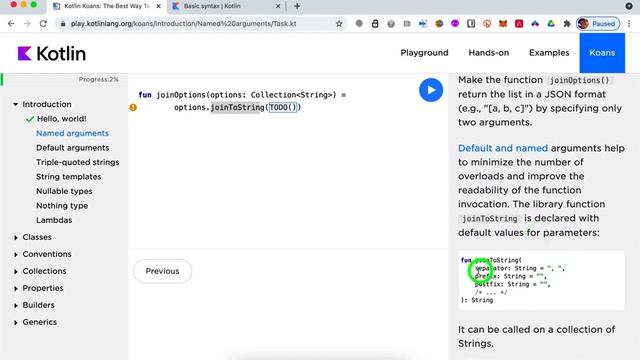Click the MetaMask fox extension icon
640x360 pixels.
click(x=503, y=24)
